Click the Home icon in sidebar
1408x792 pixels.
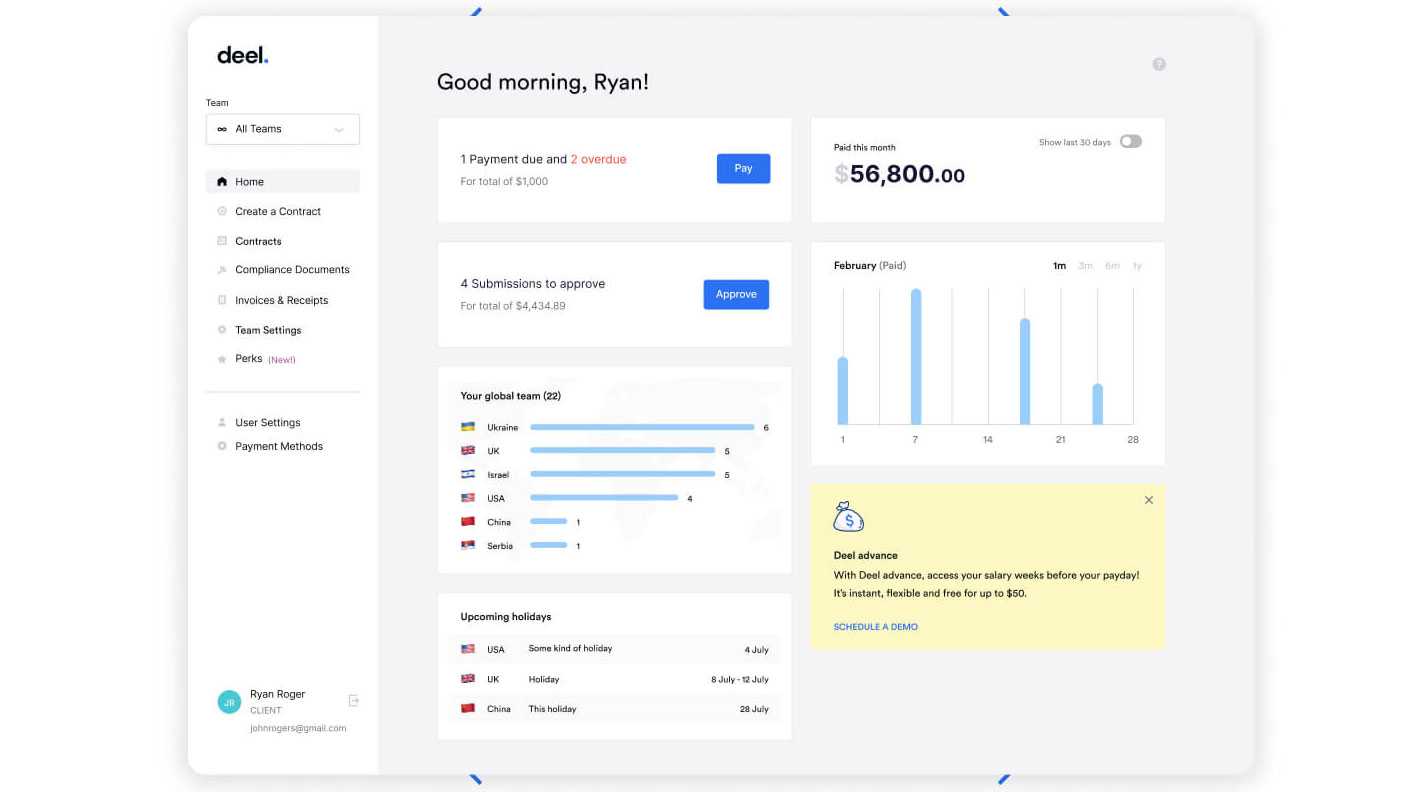click(x=222, y=182)
